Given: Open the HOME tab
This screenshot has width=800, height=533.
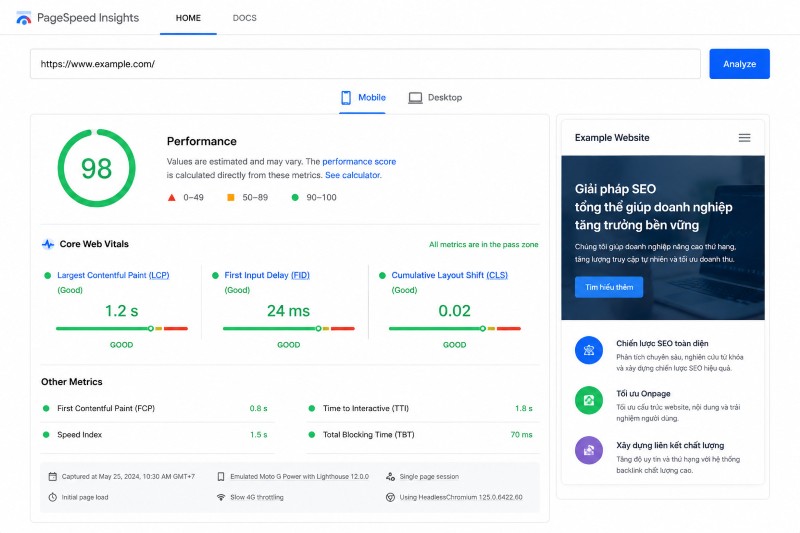Looking at the screenshot, I should (188, 18).
